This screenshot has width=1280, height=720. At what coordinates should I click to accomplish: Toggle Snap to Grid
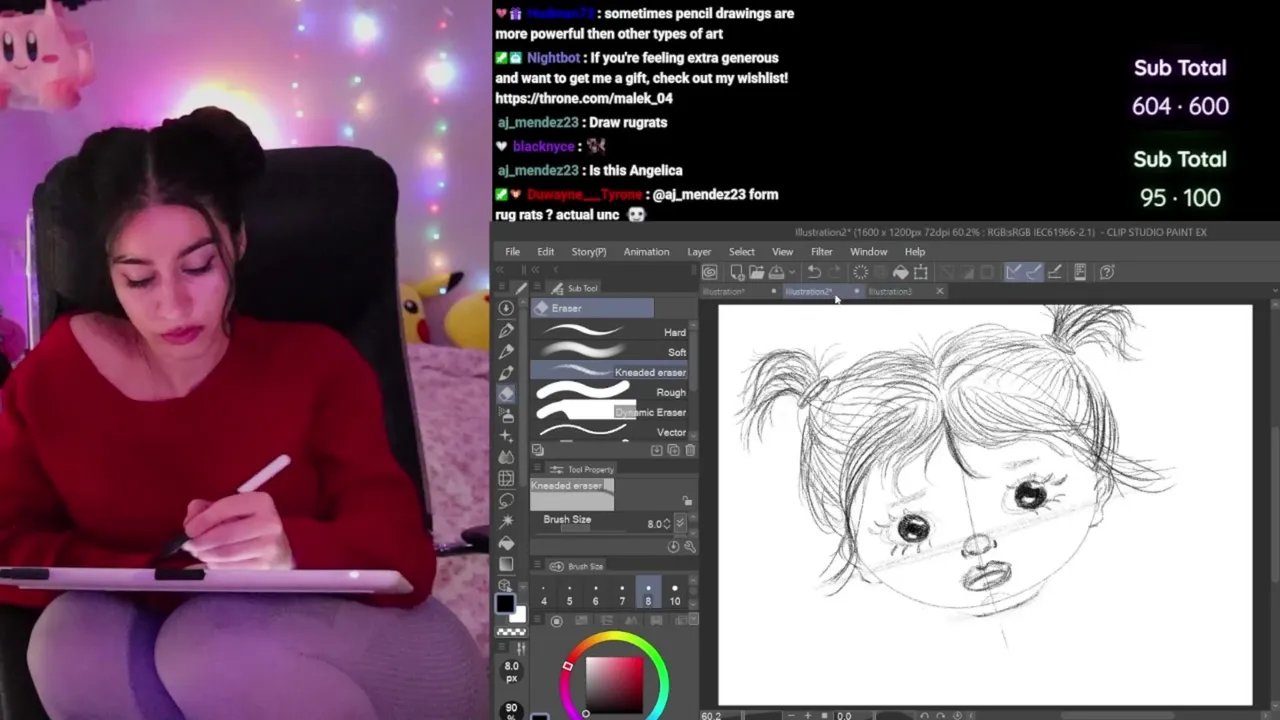pyautogui.click(x=1054, y=272)
